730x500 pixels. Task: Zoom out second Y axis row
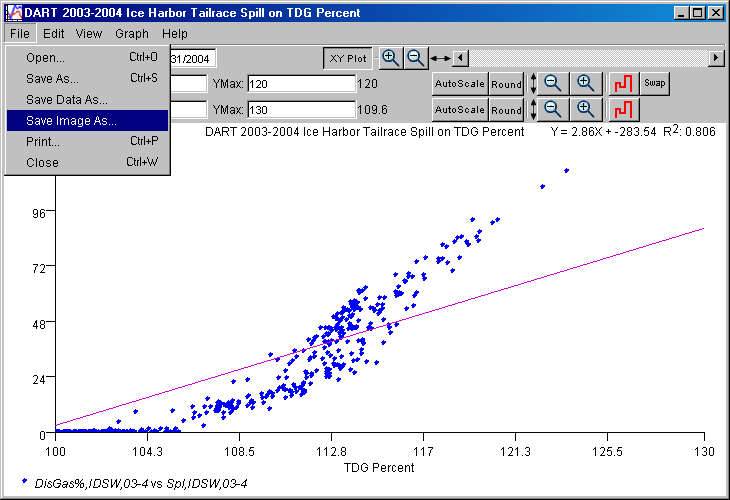coord(553,109)
